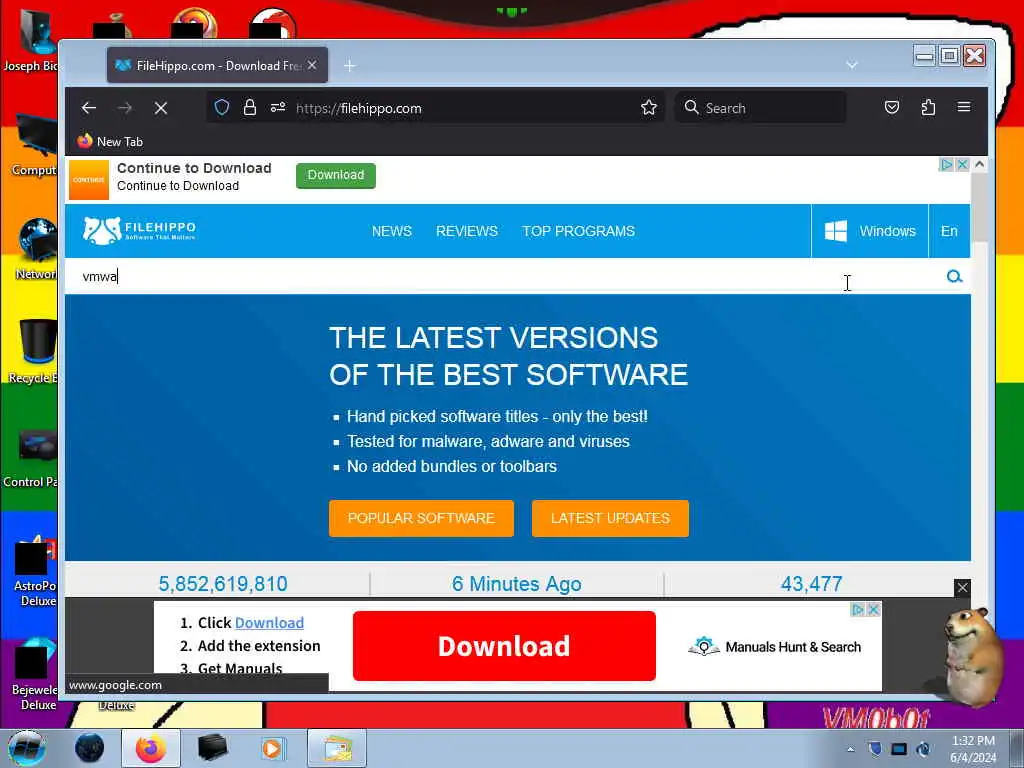Click the FileHippo logo
Screen dimensions: 1024x768
138,231
